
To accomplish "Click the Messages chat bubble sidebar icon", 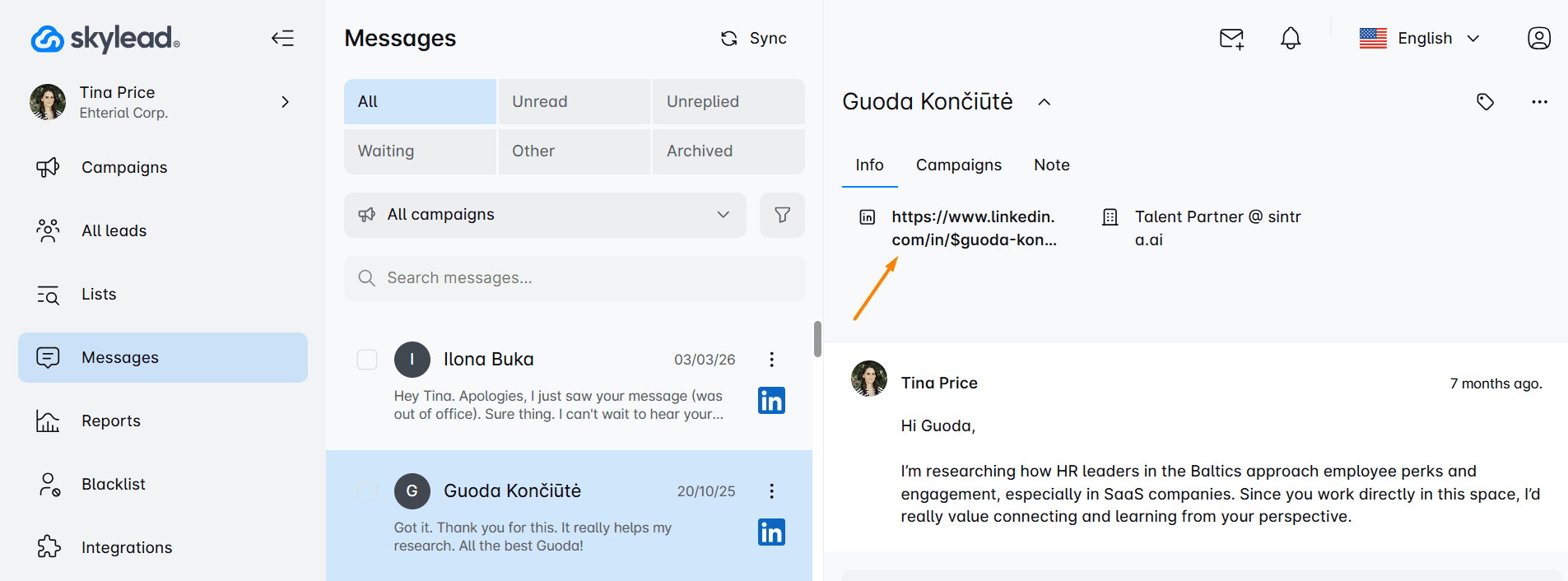I will 48,357.
